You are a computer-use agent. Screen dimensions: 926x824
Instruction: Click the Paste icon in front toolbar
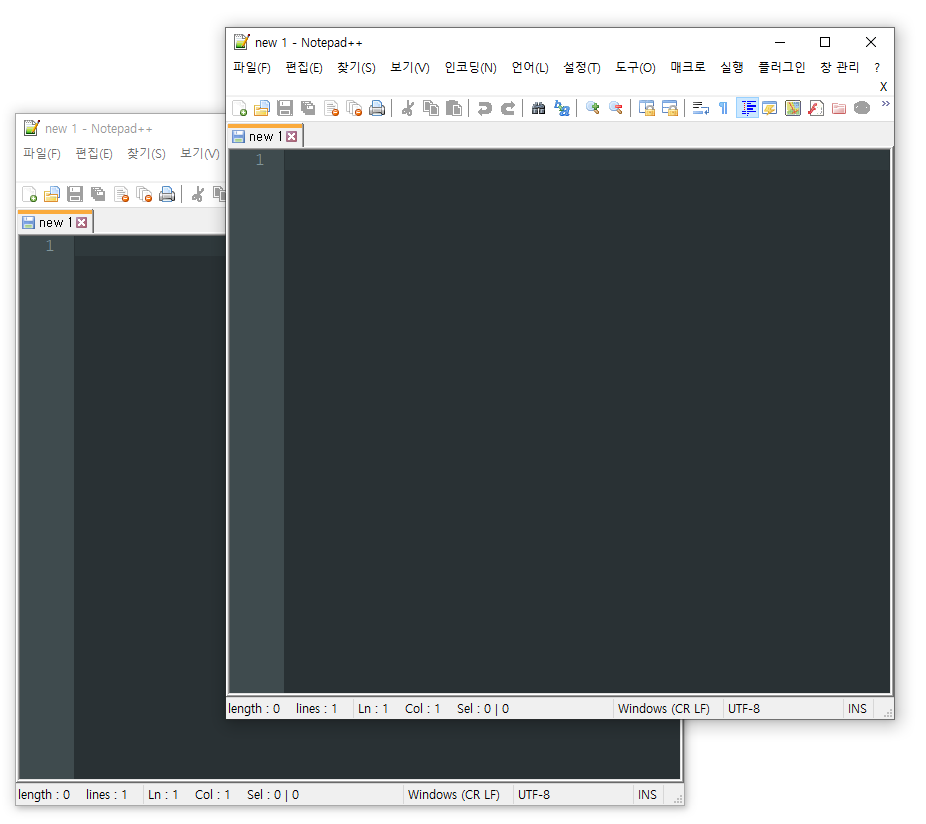(454, 108)
